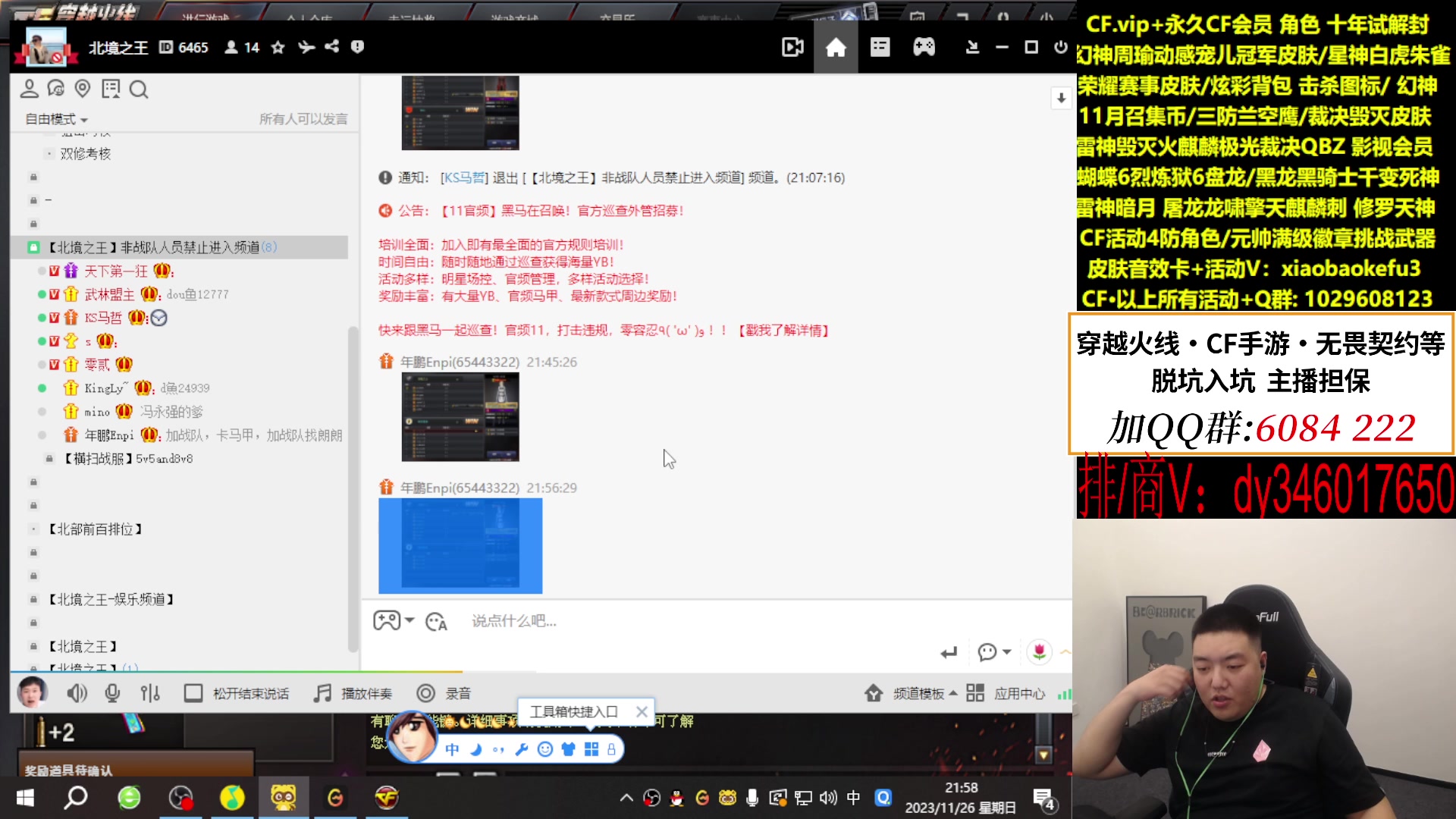Send message with enter arrow icon
Viewport: 1456px width, 819px height.
pyautogui.click(x=949, y=652)
